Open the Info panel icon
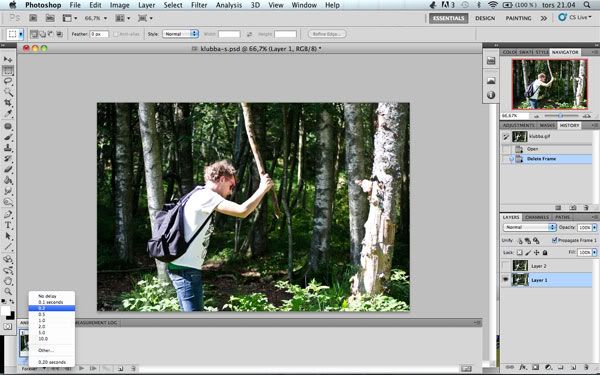 point(491,95)
